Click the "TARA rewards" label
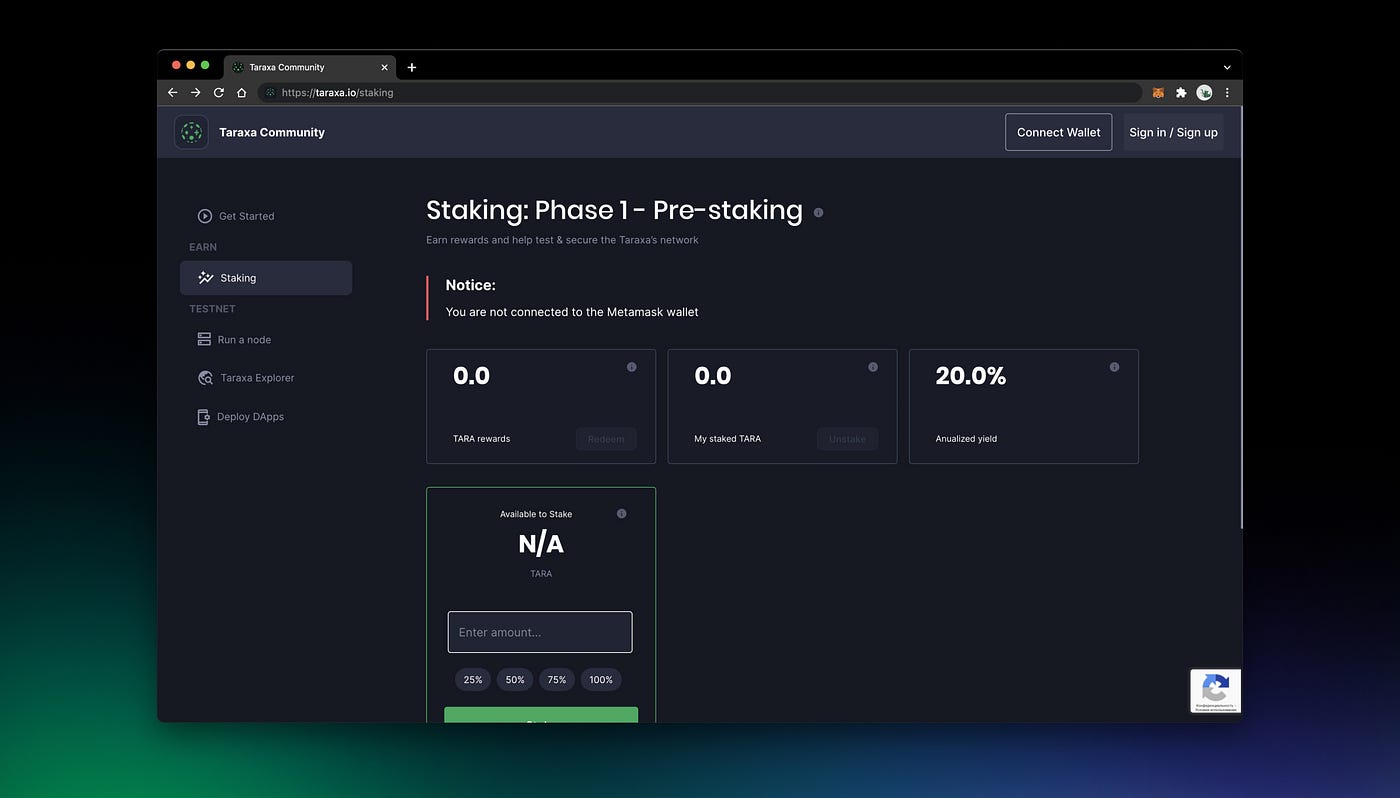The height and width of the screenshot is (798, 1400). tap(481, 439)
